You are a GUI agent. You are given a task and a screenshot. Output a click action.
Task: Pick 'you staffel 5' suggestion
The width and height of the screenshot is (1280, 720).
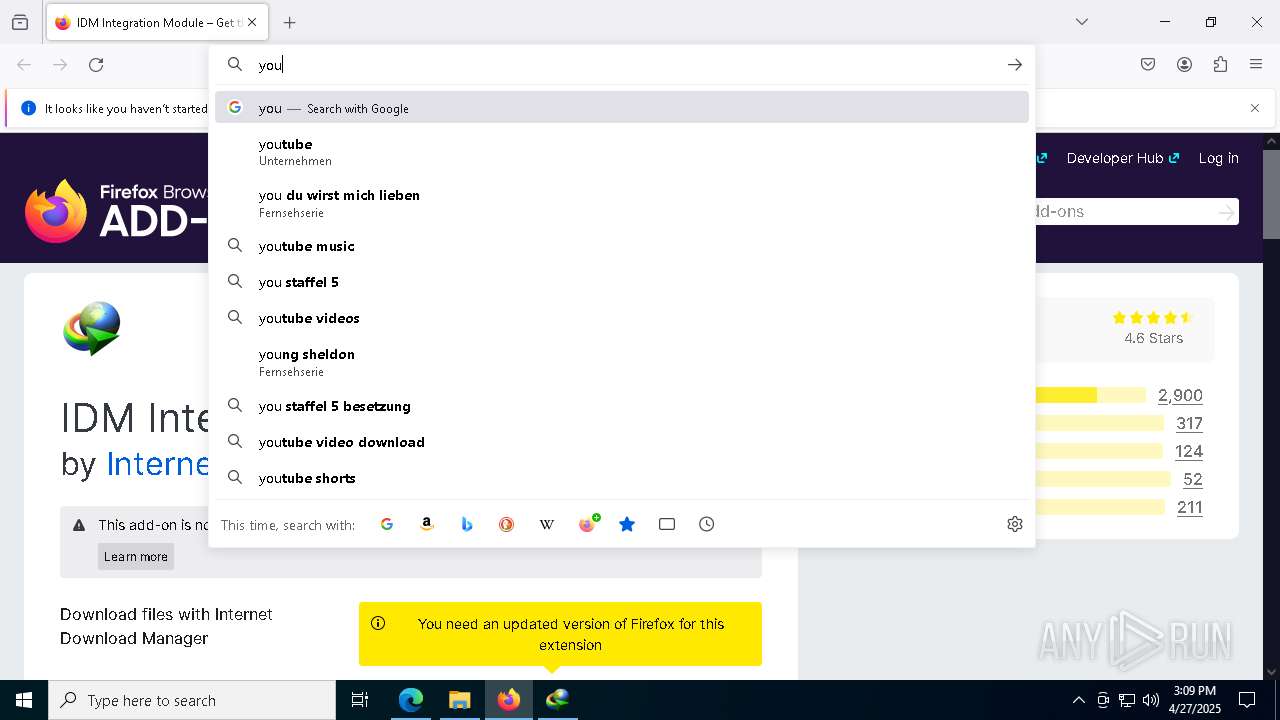[622, 282]
